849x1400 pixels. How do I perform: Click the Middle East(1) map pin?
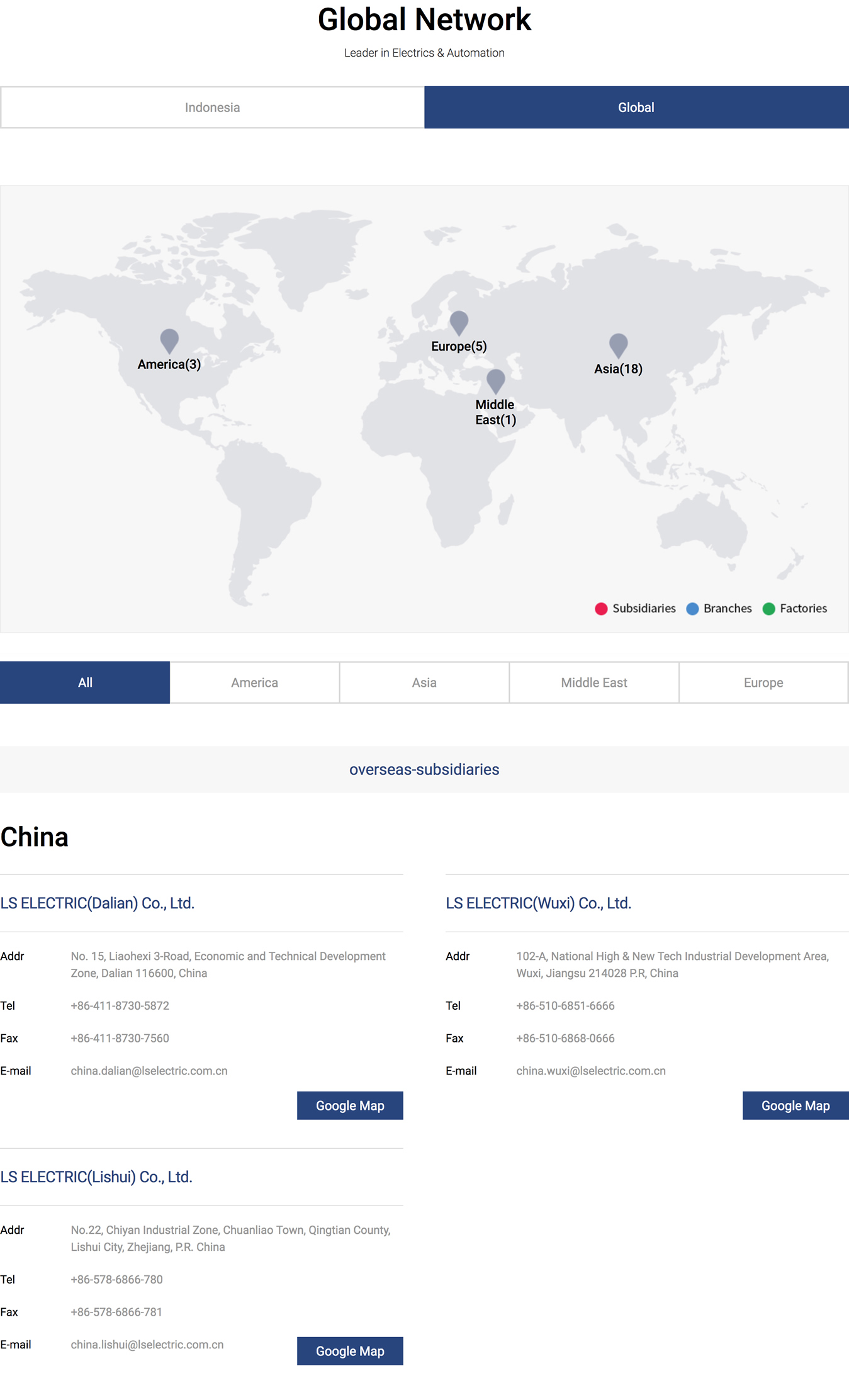click(496, 381)
